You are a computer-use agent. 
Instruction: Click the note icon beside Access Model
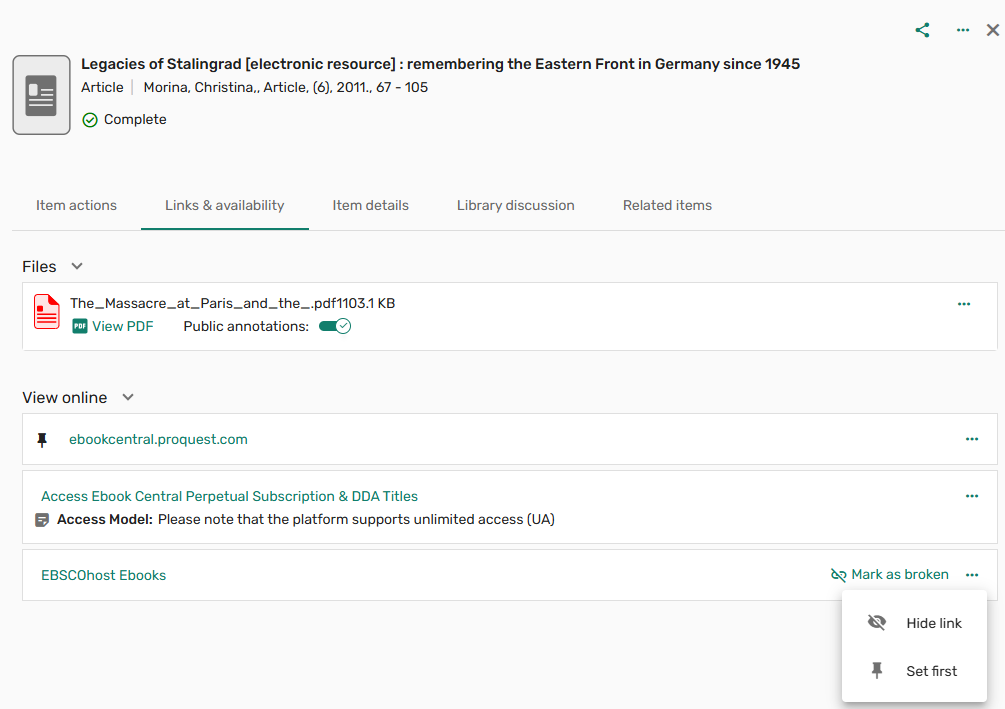click(x=42, y=520)
